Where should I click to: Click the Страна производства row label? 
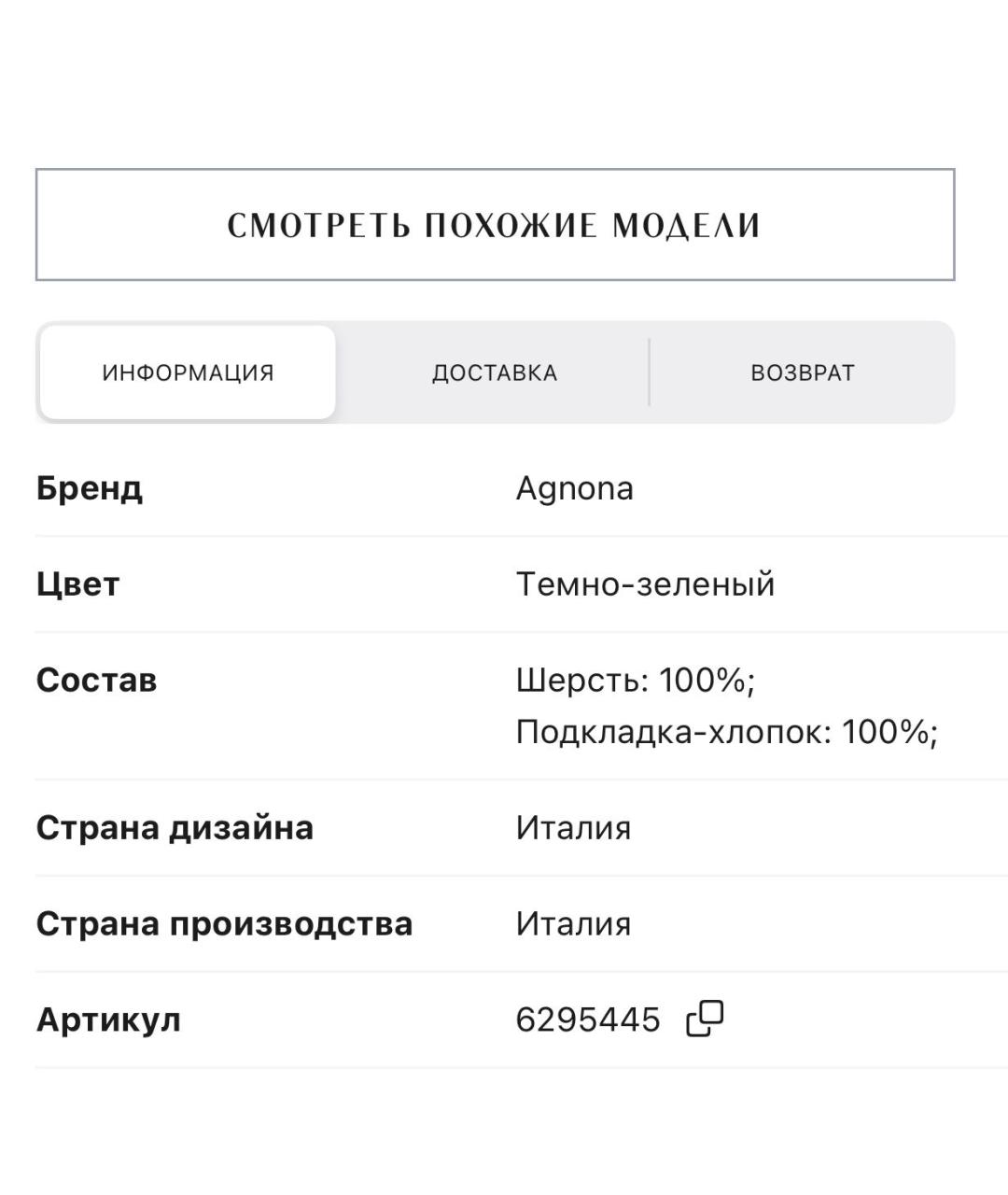[x=225, y=923]
